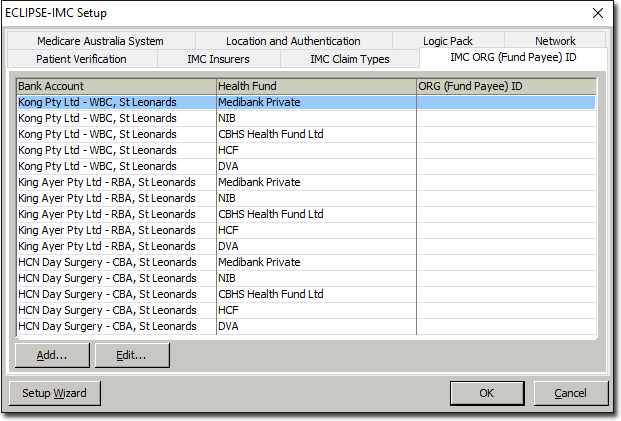This screenshot has width=621, height=421.
Task: Open the Location and Authentication tab
Action: (x=293, y=41)
